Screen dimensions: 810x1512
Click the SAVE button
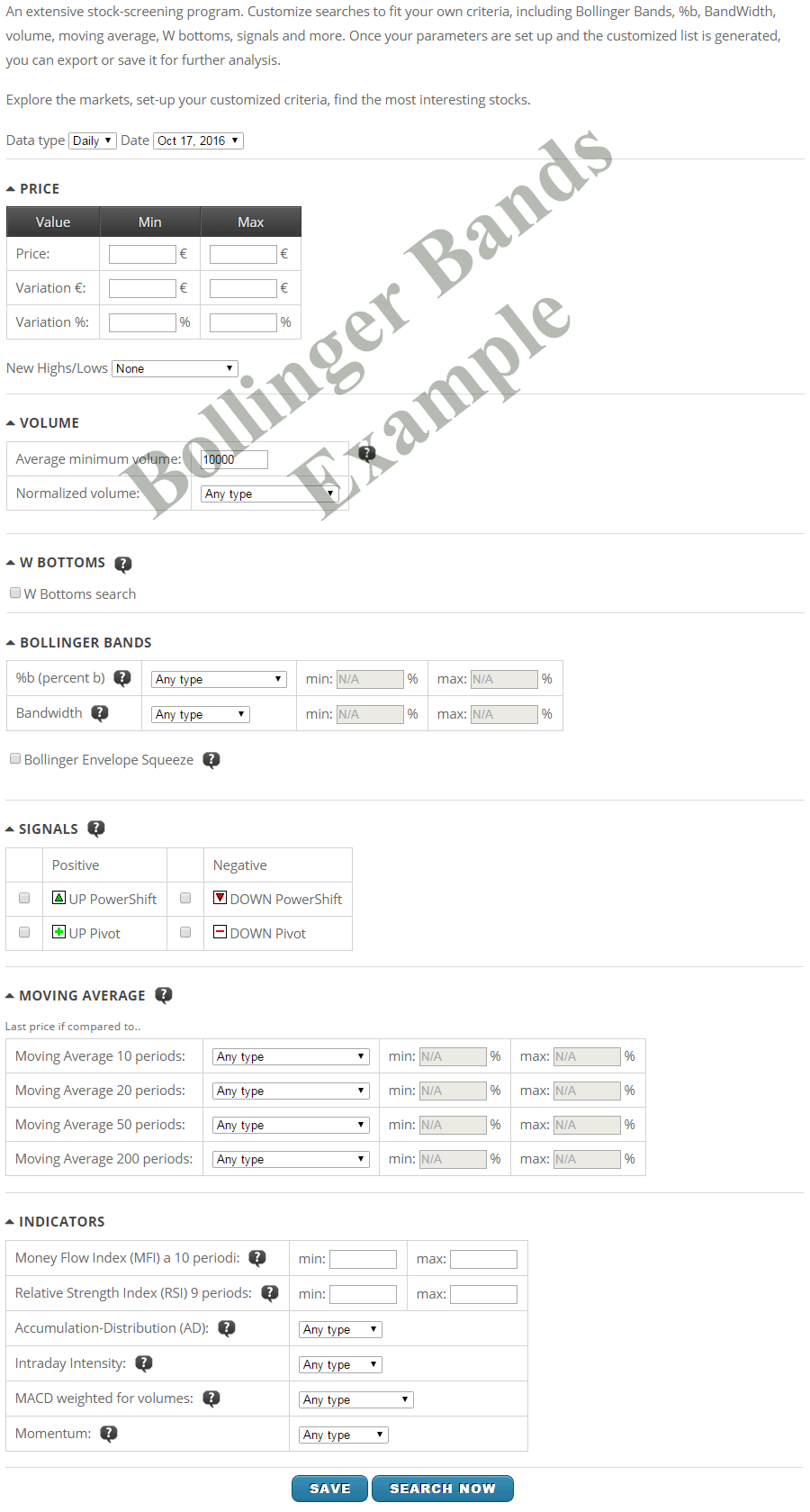click(330, 1489)
